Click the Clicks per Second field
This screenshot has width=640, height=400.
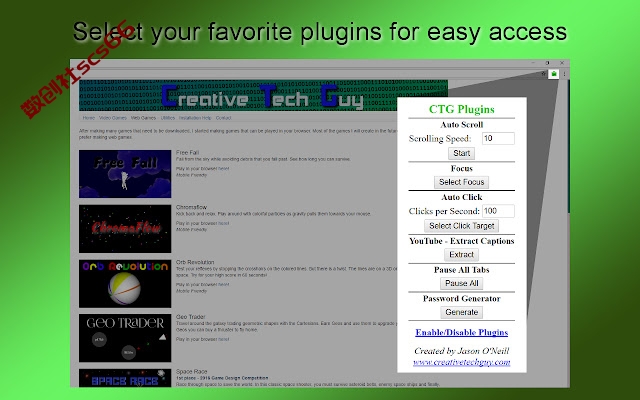tap(498, 211)
